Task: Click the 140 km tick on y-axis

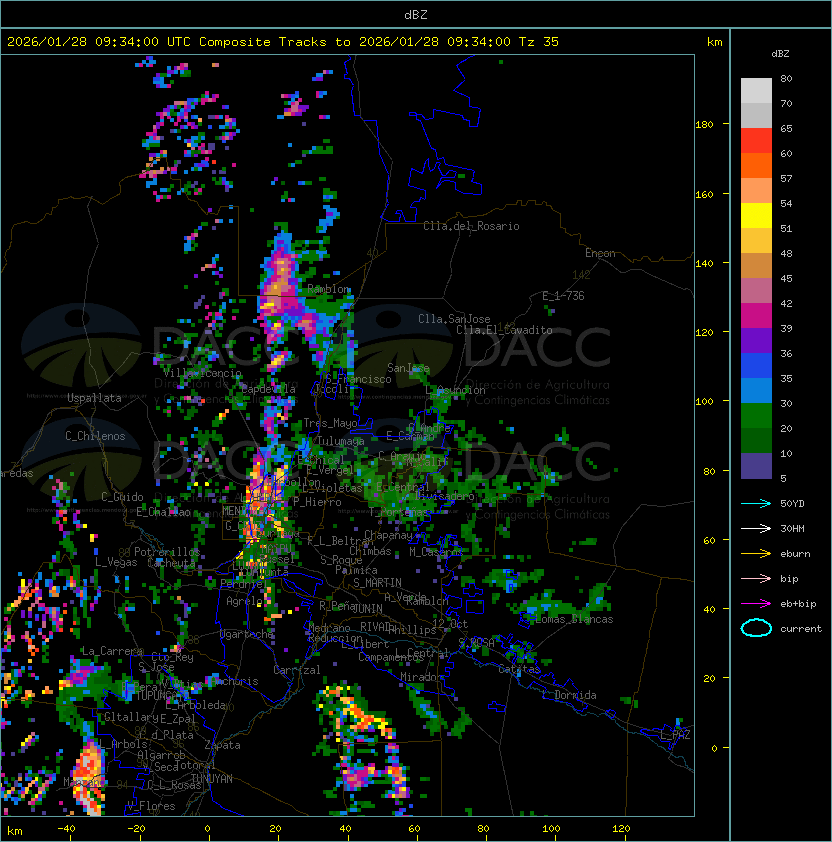Action: coord(704,264)
